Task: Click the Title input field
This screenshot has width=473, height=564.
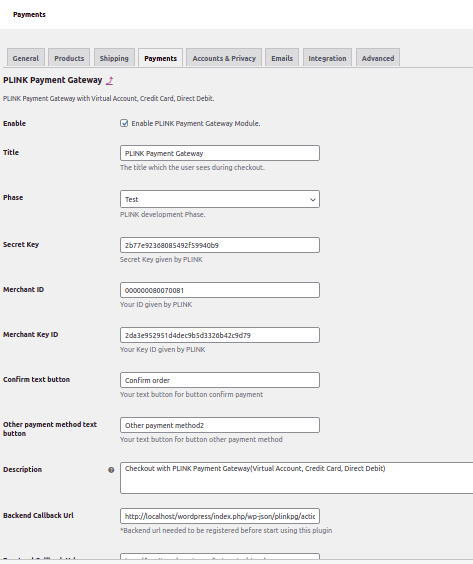Action: point(220,153)
